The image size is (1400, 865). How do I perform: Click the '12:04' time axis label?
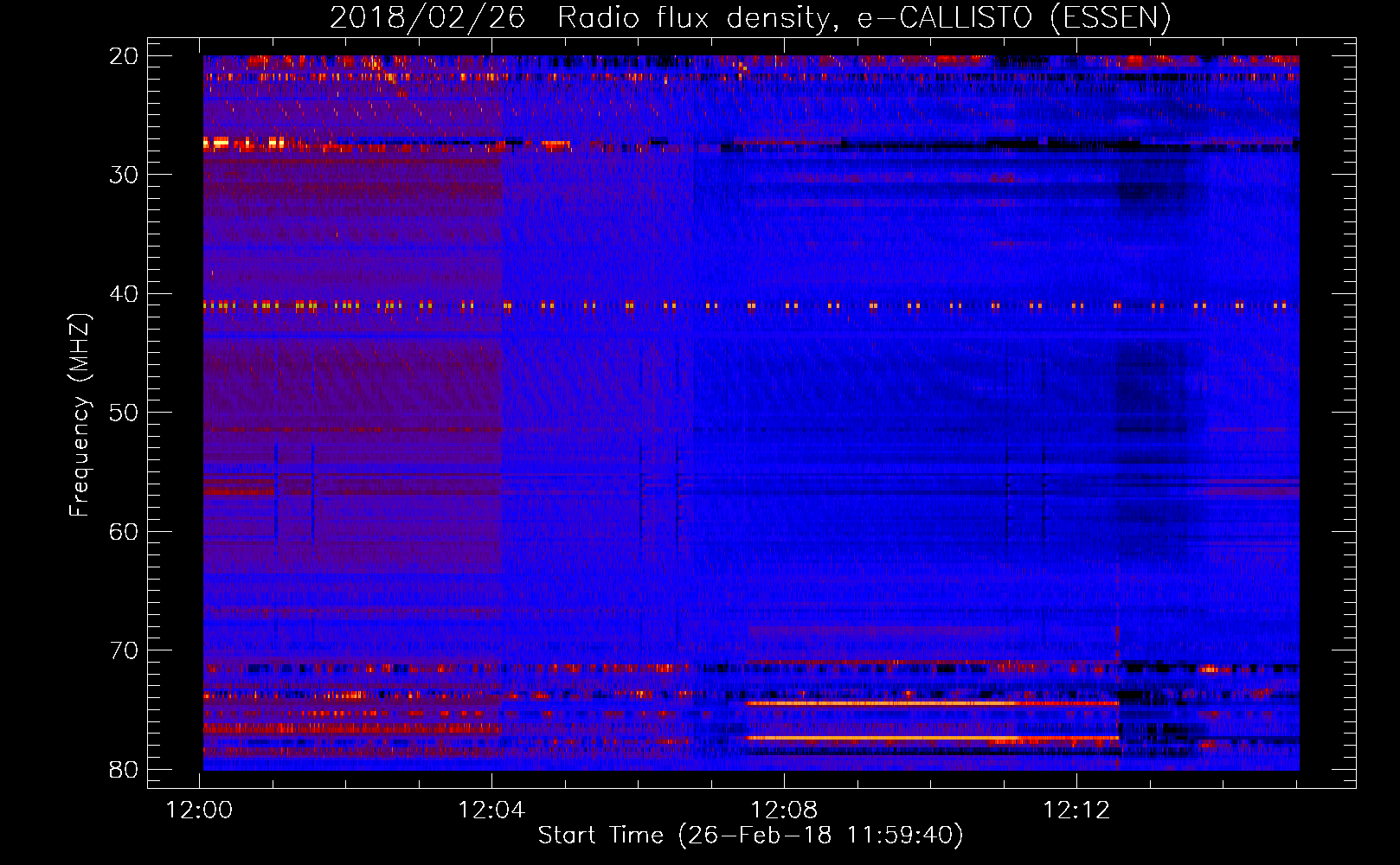pyautogui.click(x=491, y=811)
